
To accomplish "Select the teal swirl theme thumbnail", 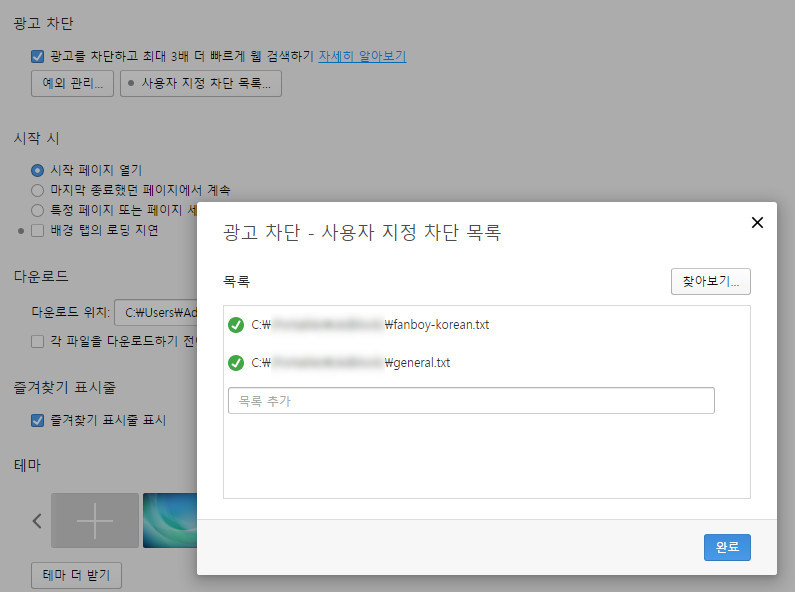I will point(170,520).
